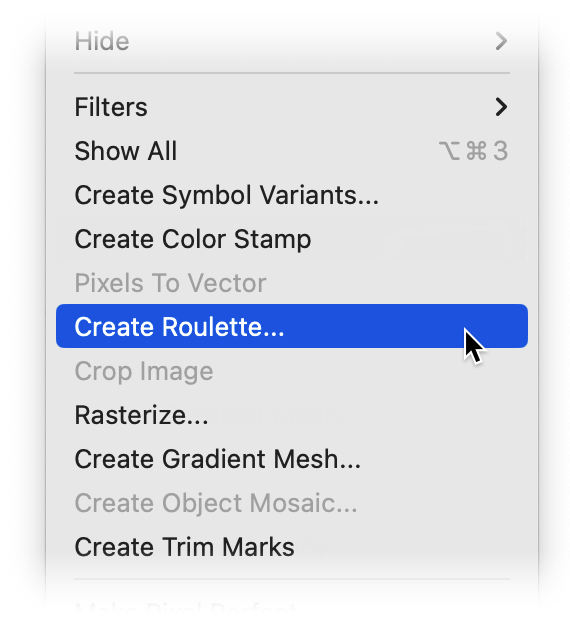Click the separator line below Create Trim Marks
The height and width of the screenshot is (618, 570).
tap(292, 579)
